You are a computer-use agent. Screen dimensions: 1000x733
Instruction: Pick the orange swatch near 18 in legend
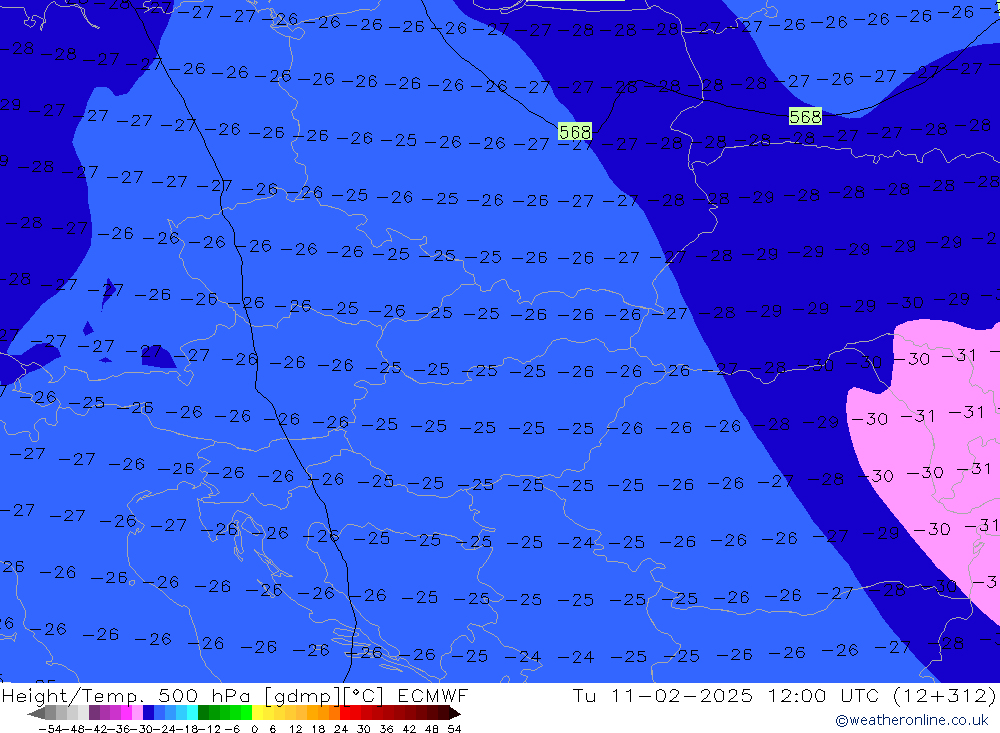[324, 713]
